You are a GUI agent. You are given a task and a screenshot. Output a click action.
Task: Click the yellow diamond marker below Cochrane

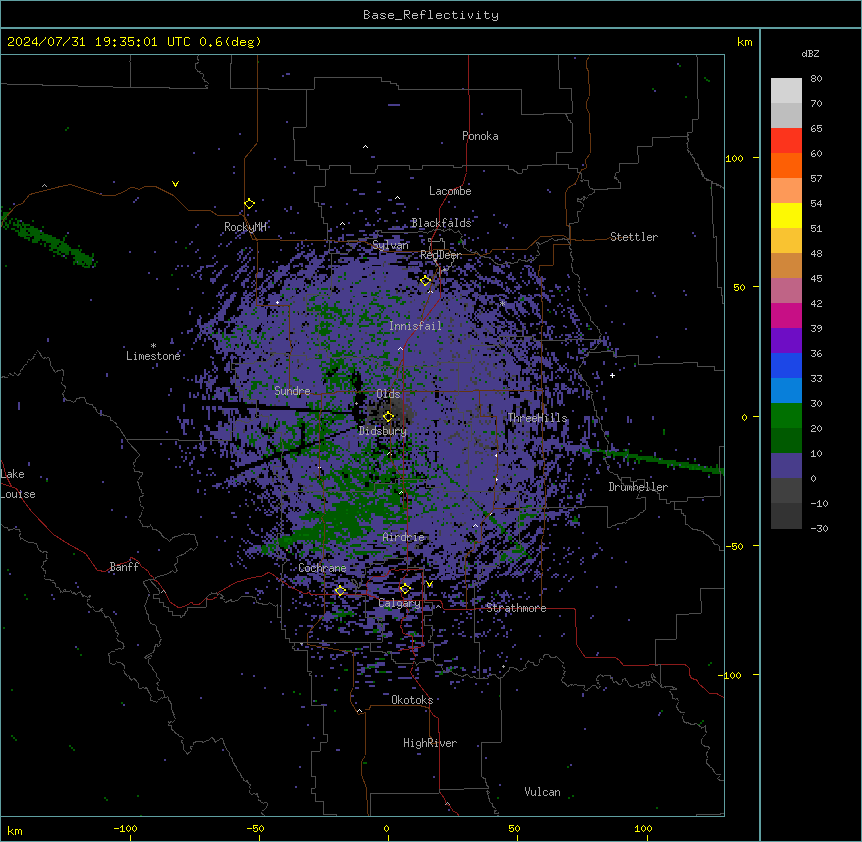coord(340,590)
